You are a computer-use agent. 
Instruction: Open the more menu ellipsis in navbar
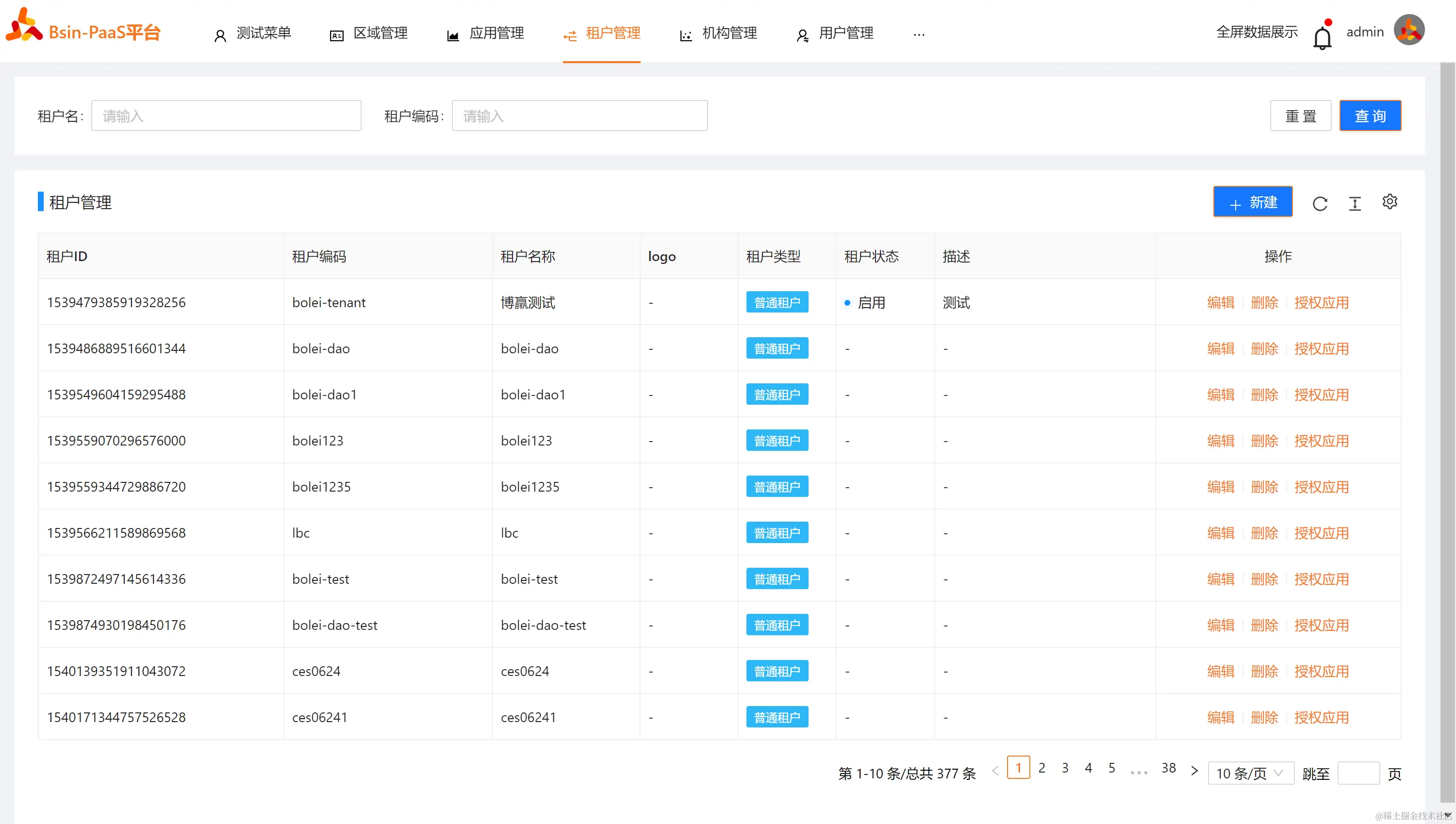[918, 34]
